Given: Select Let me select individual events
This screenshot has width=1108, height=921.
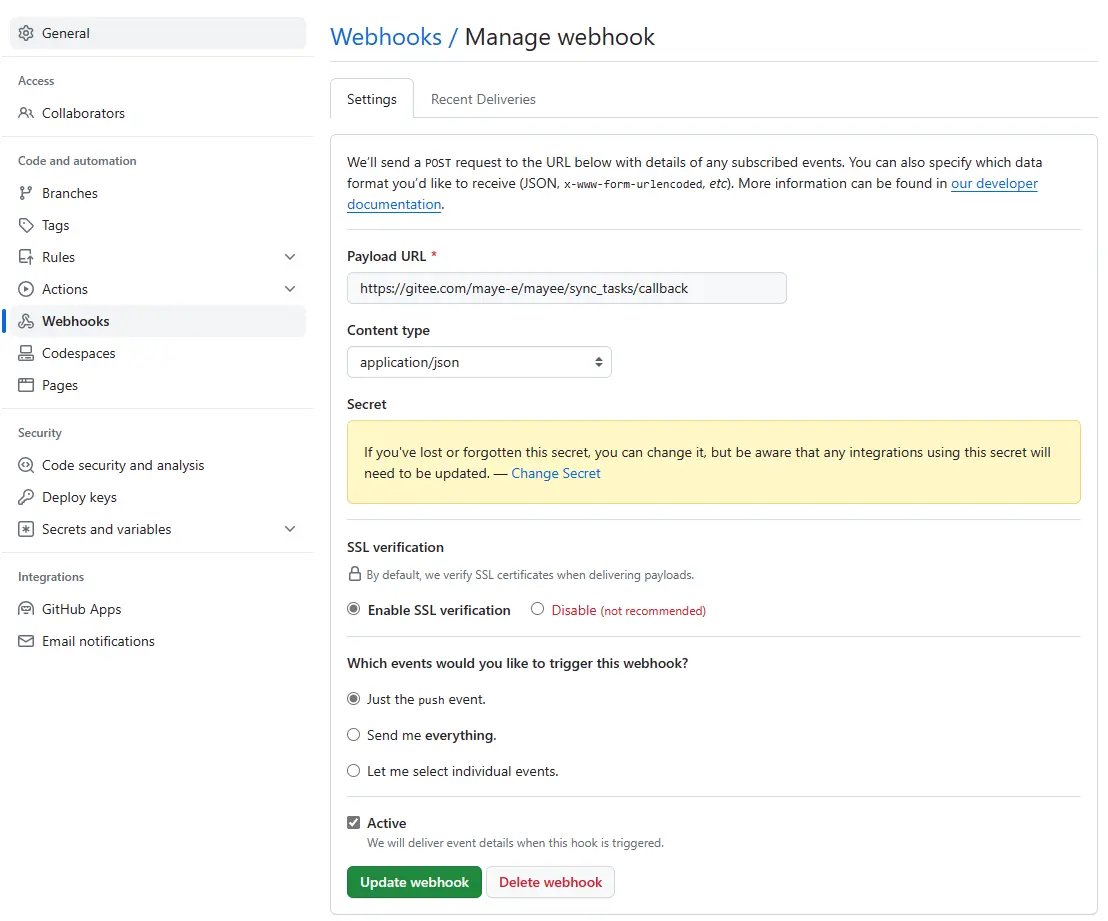Looking at the screenshot, I should (x=353, y=771).
